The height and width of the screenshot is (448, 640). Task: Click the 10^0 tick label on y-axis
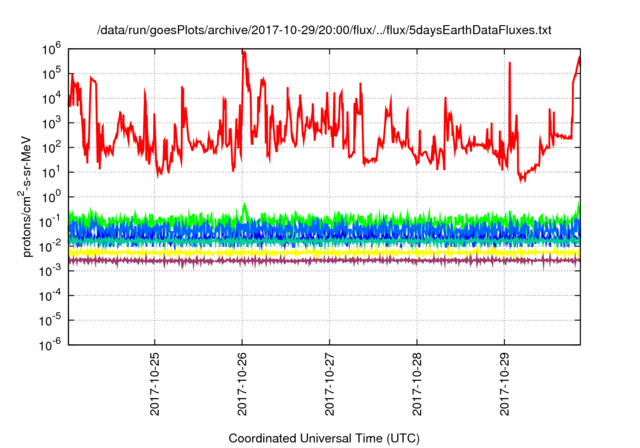(x=51, y=197)
